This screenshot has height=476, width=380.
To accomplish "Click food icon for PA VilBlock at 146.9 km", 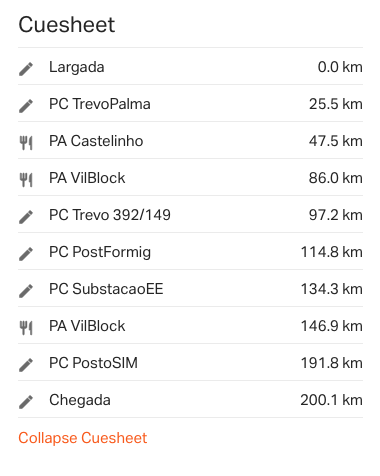I will click(x=26, y=328).
